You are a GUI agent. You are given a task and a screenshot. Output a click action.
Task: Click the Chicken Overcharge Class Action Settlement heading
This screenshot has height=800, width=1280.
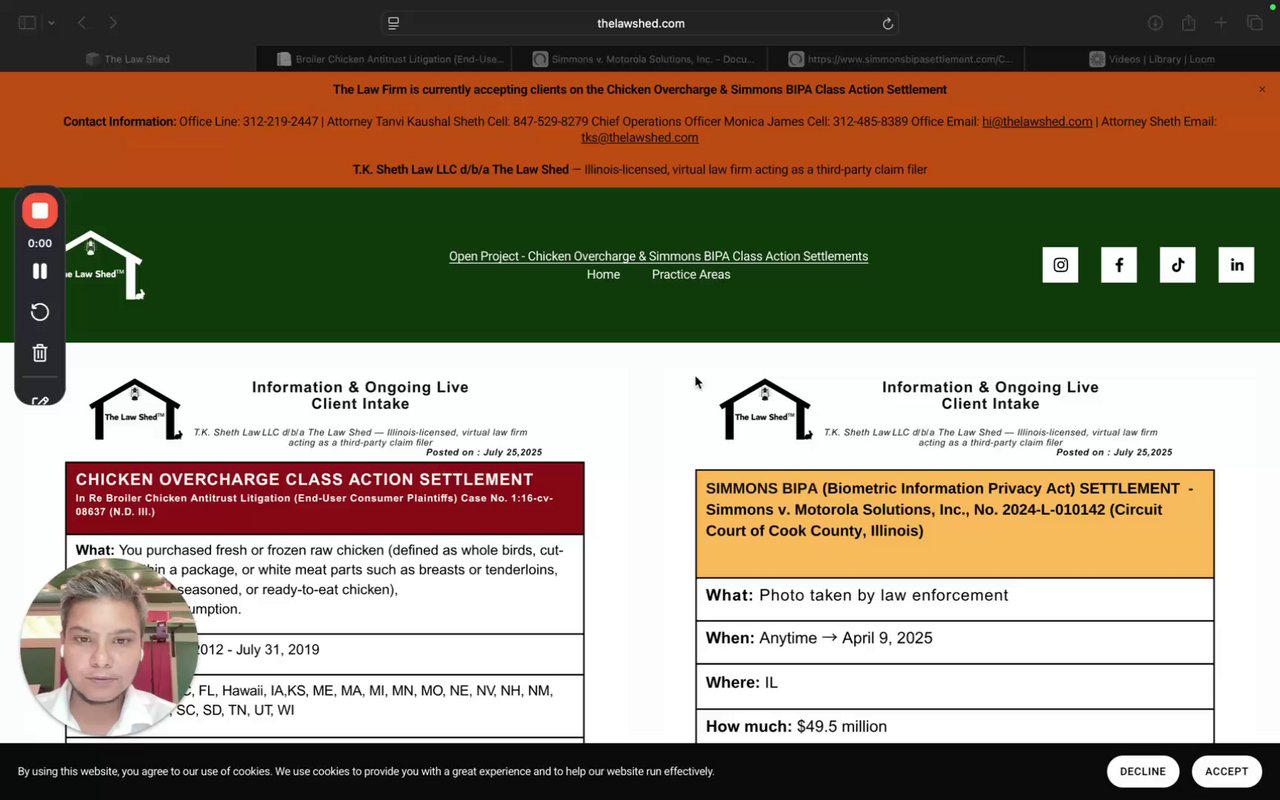304,479
